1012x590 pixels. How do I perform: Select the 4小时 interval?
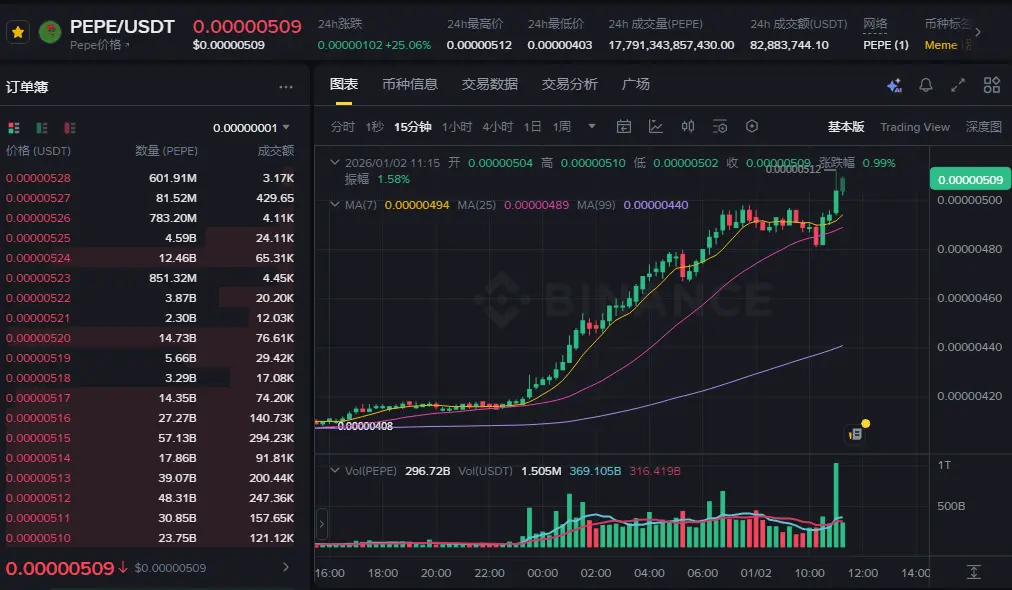pyautogui.click(x=497, y=127)
